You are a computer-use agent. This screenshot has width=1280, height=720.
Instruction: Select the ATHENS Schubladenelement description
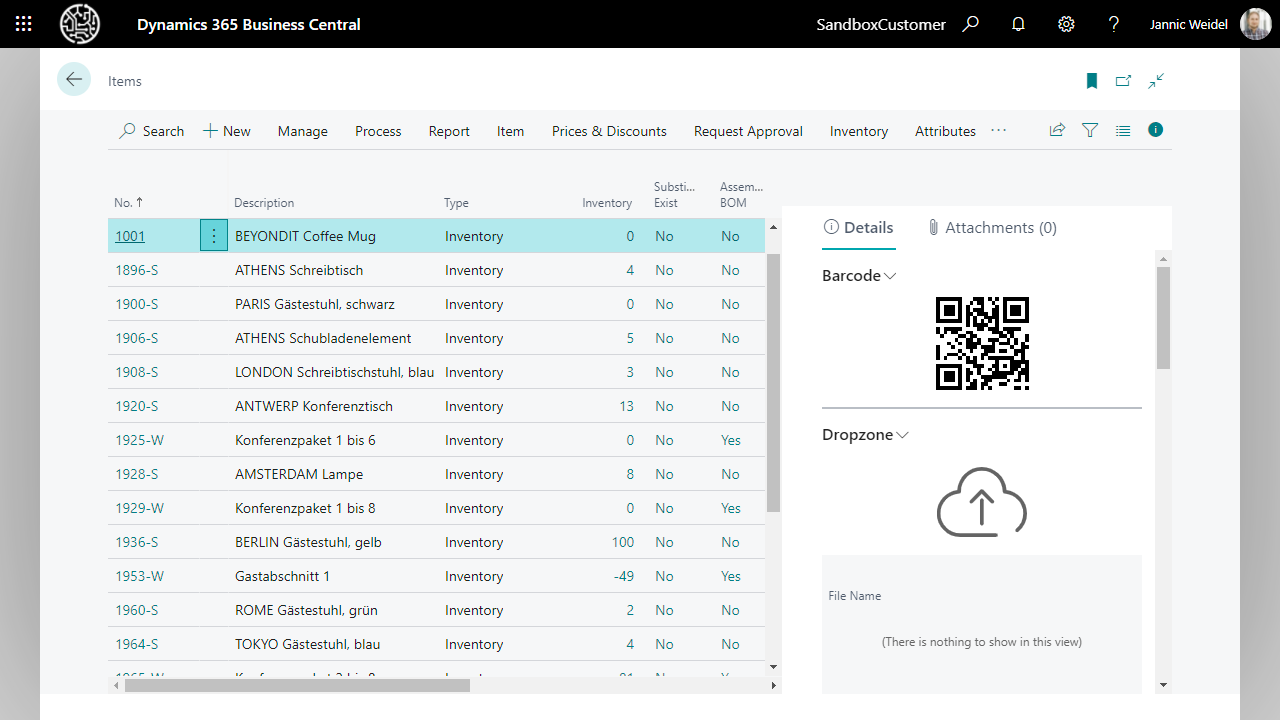[323, 338]
